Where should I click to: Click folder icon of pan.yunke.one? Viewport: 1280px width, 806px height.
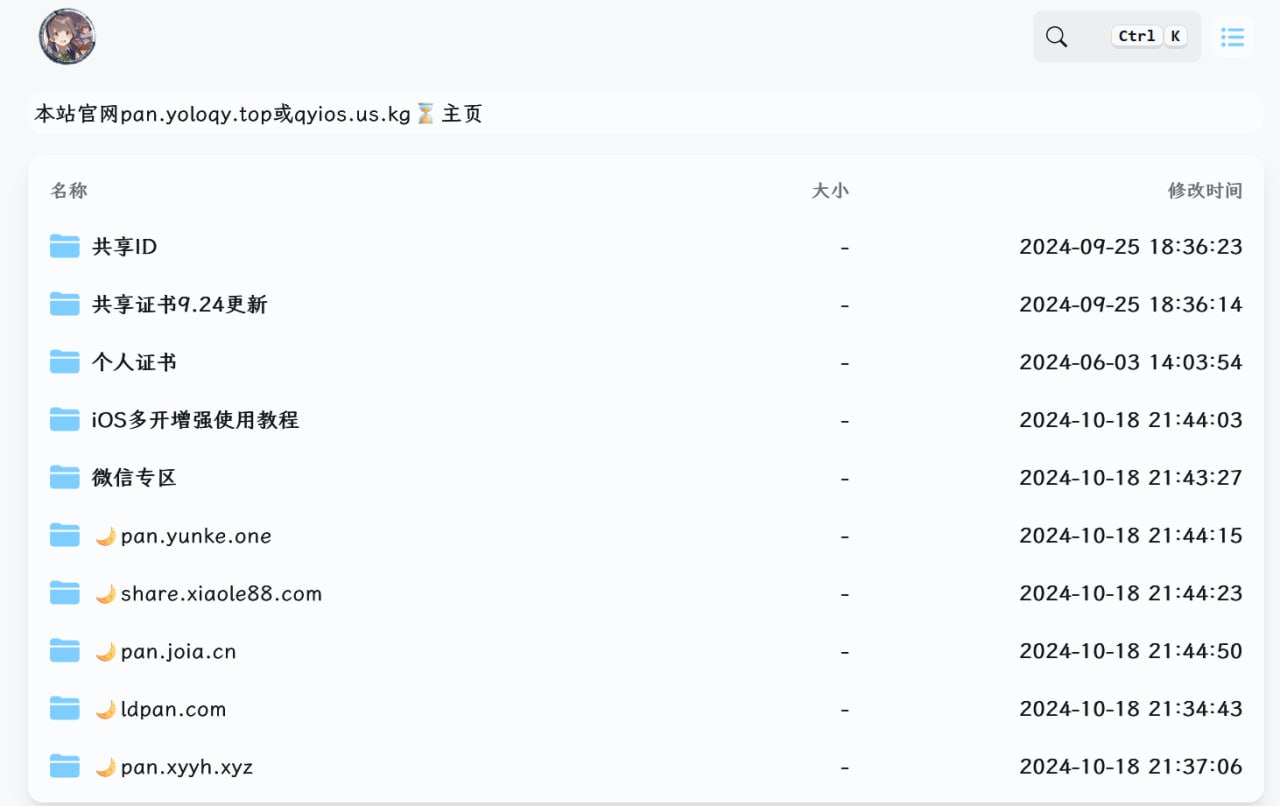65,536
